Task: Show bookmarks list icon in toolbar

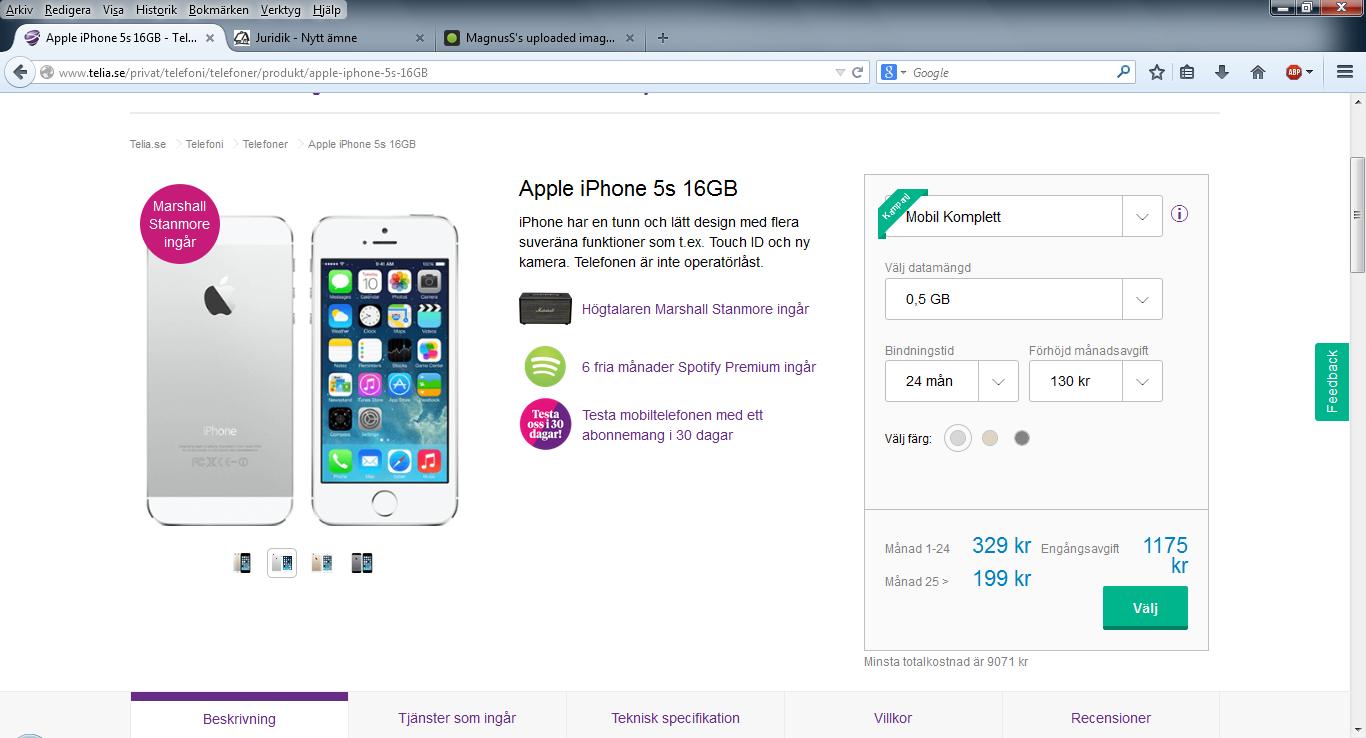Action: click(x=1187, y=72)
